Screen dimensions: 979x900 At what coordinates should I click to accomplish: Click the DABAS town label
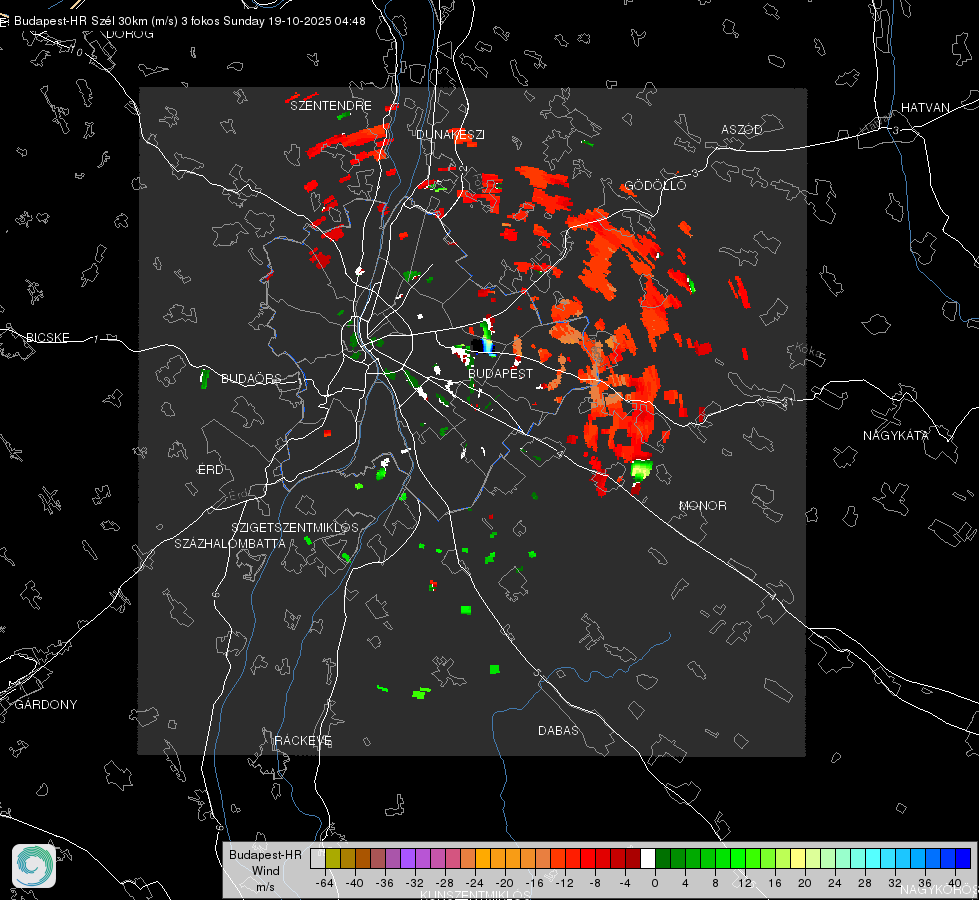[x=559, y=730]
